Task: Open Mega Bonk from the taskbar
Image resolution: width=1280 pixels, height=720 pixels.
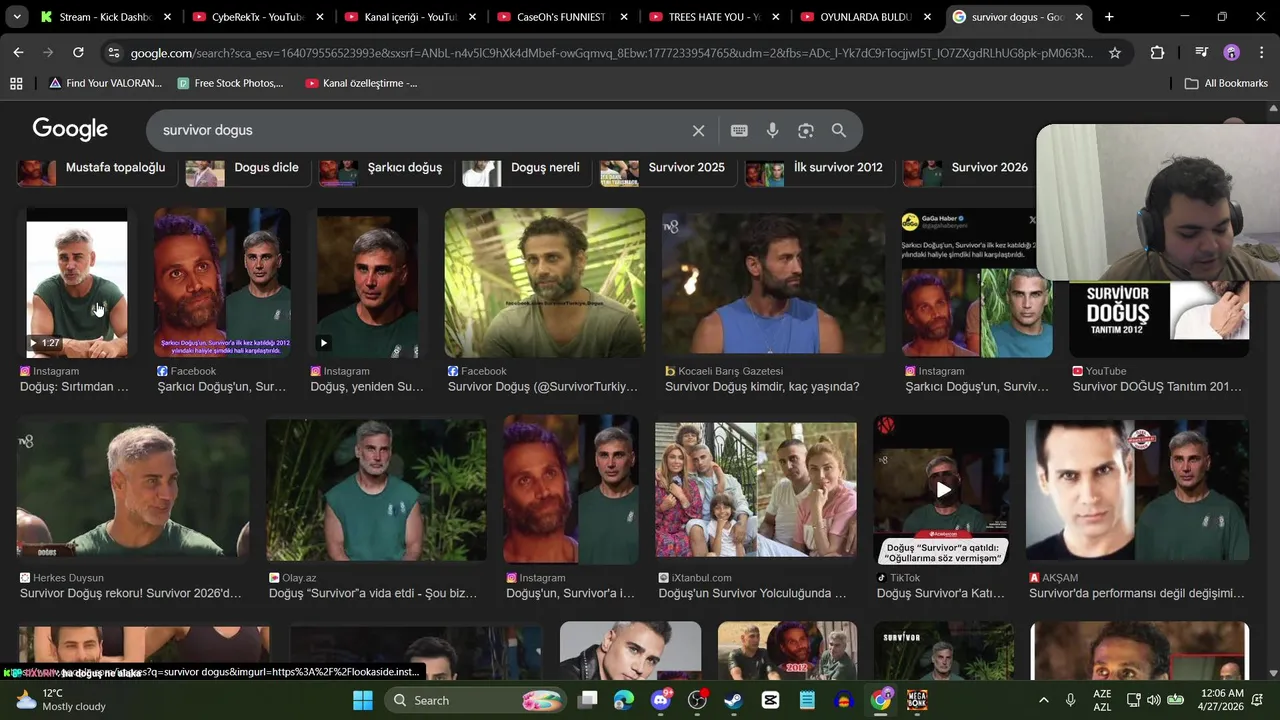Action: coord(916,700)
